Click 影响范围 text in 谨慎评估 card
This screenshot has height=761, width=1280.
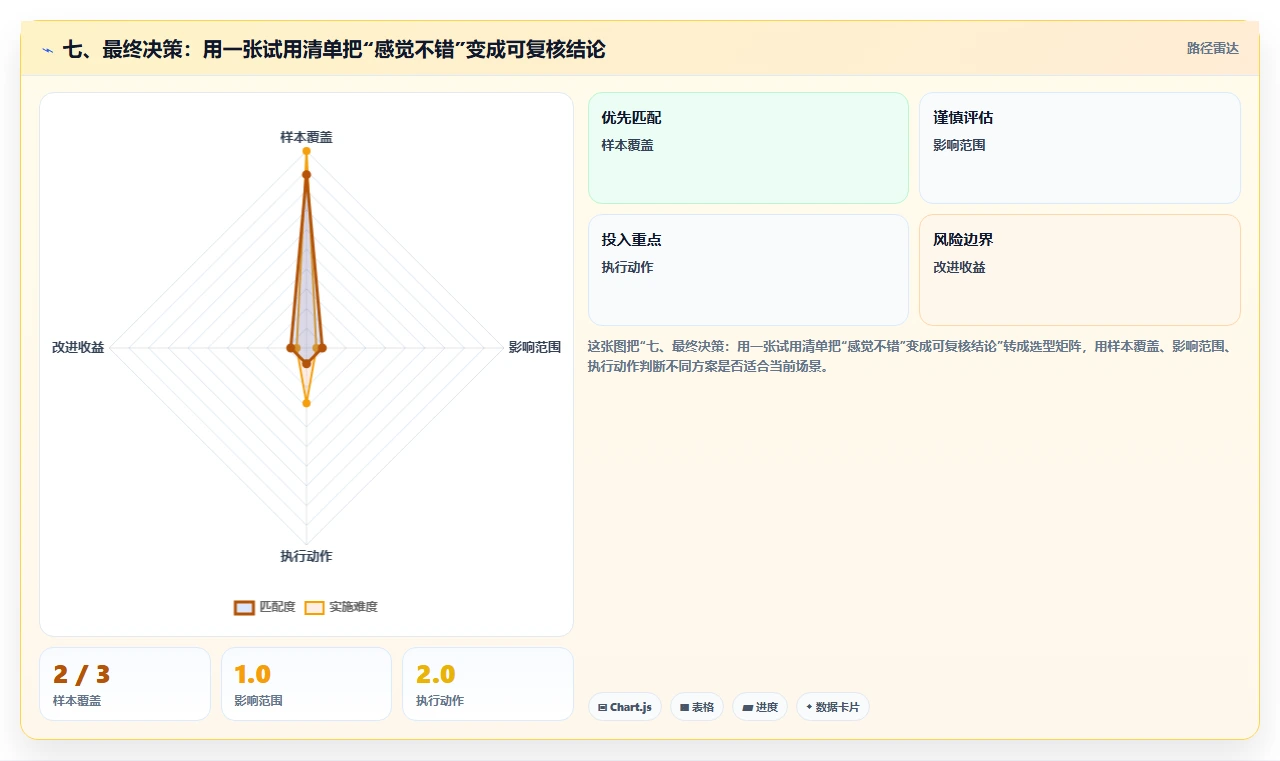pyautogui.click(x=959, y=145)
